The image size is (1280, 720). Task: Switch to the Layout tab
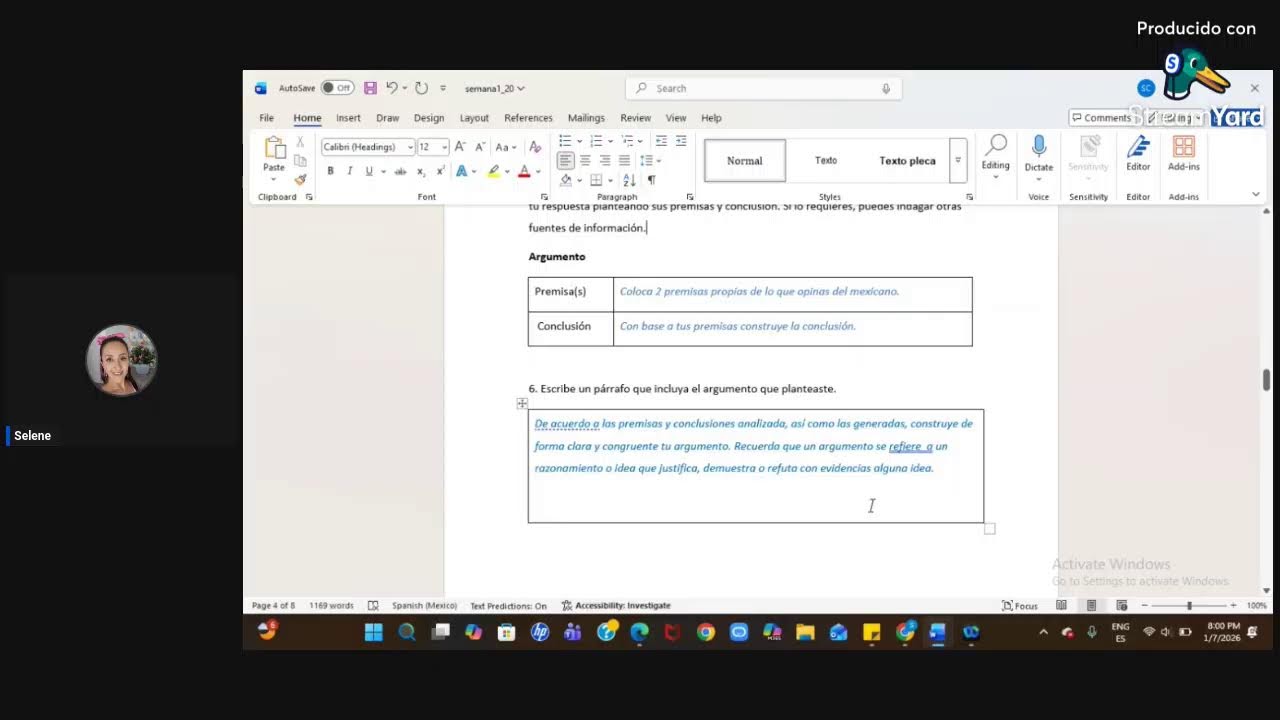[474, 118]
